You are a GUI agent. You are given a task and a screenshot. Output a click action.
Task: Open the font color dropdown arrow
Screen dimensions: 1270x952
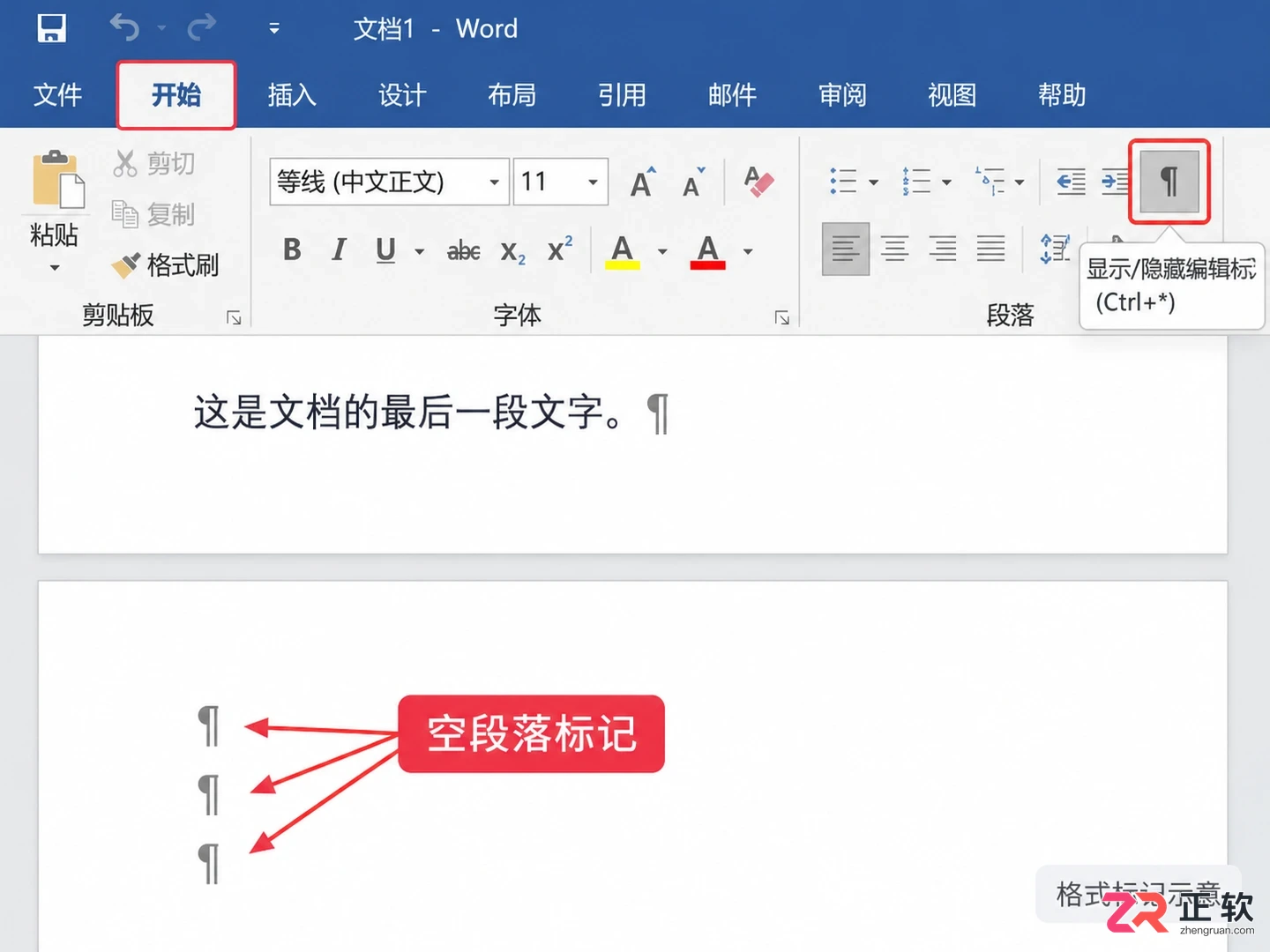(748, 252)
